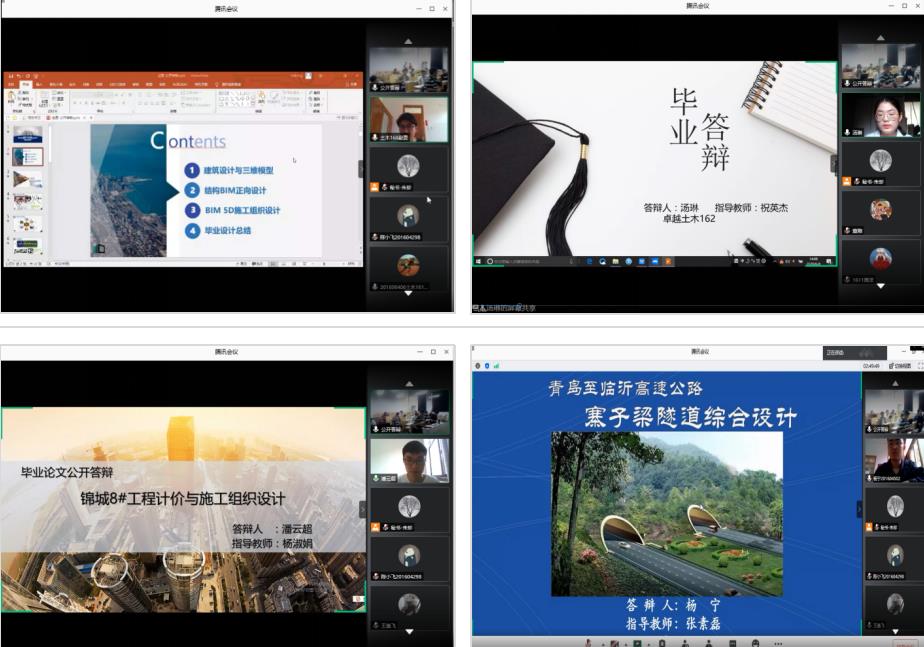
Task: Open more options ellipsis in tunnel meeting toolbar
Action: 777,642
